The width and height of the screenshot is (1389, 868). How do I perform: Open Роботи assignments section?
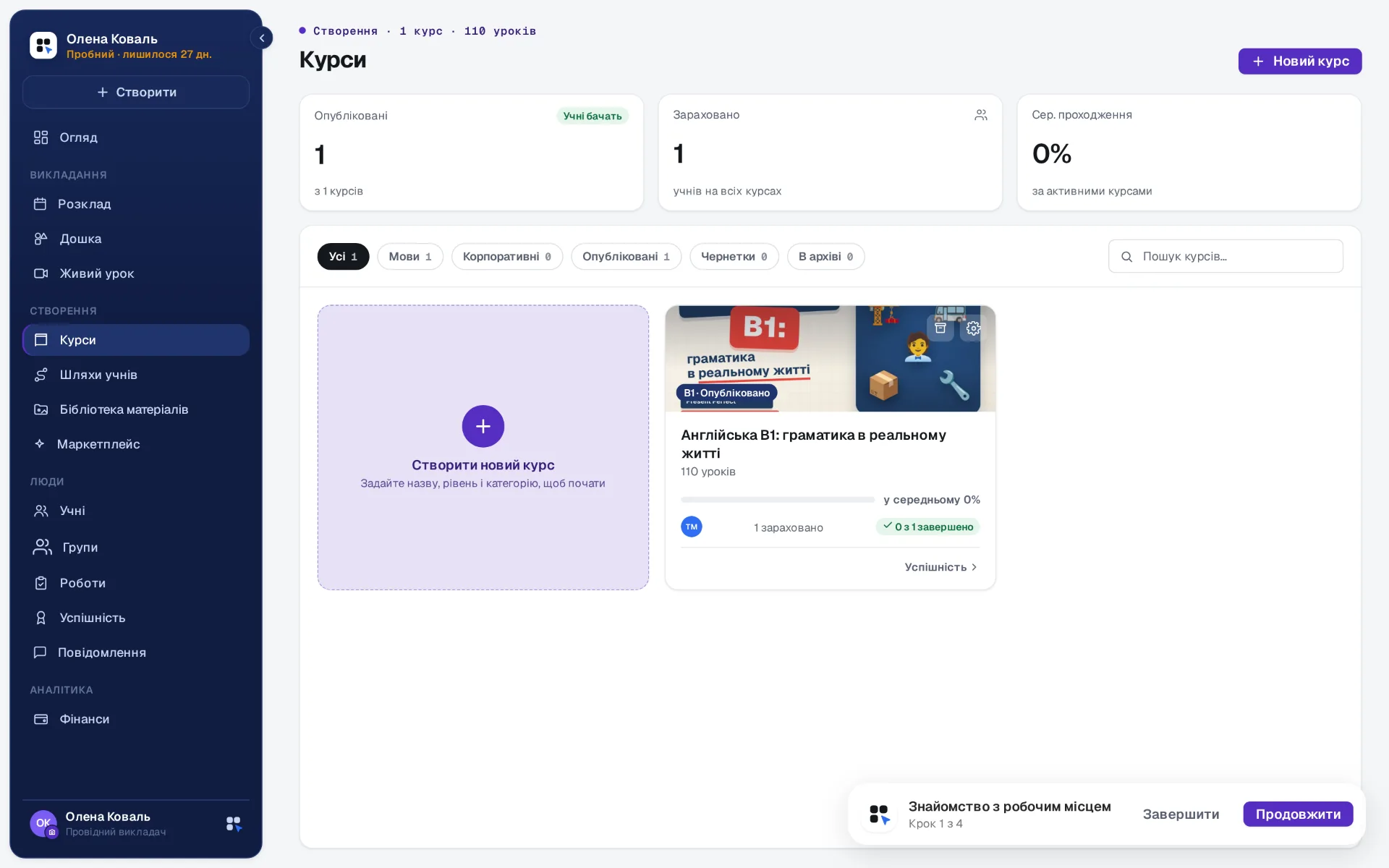pyautogui.click(x=136, y=583)
